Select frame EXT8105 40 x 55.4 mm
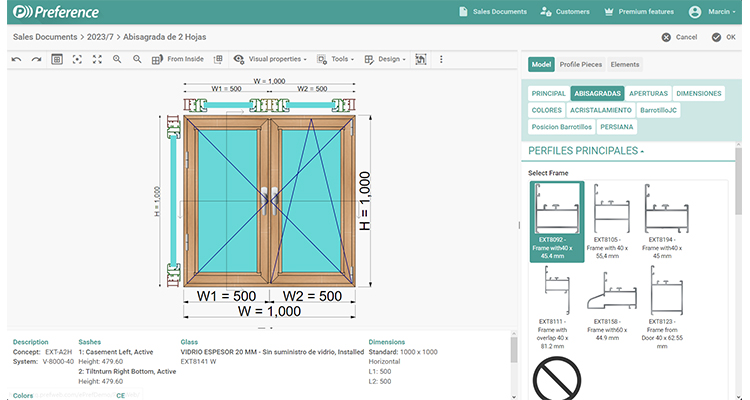The height and width of the screenshot is (400, 750). [x=607, y=222]
